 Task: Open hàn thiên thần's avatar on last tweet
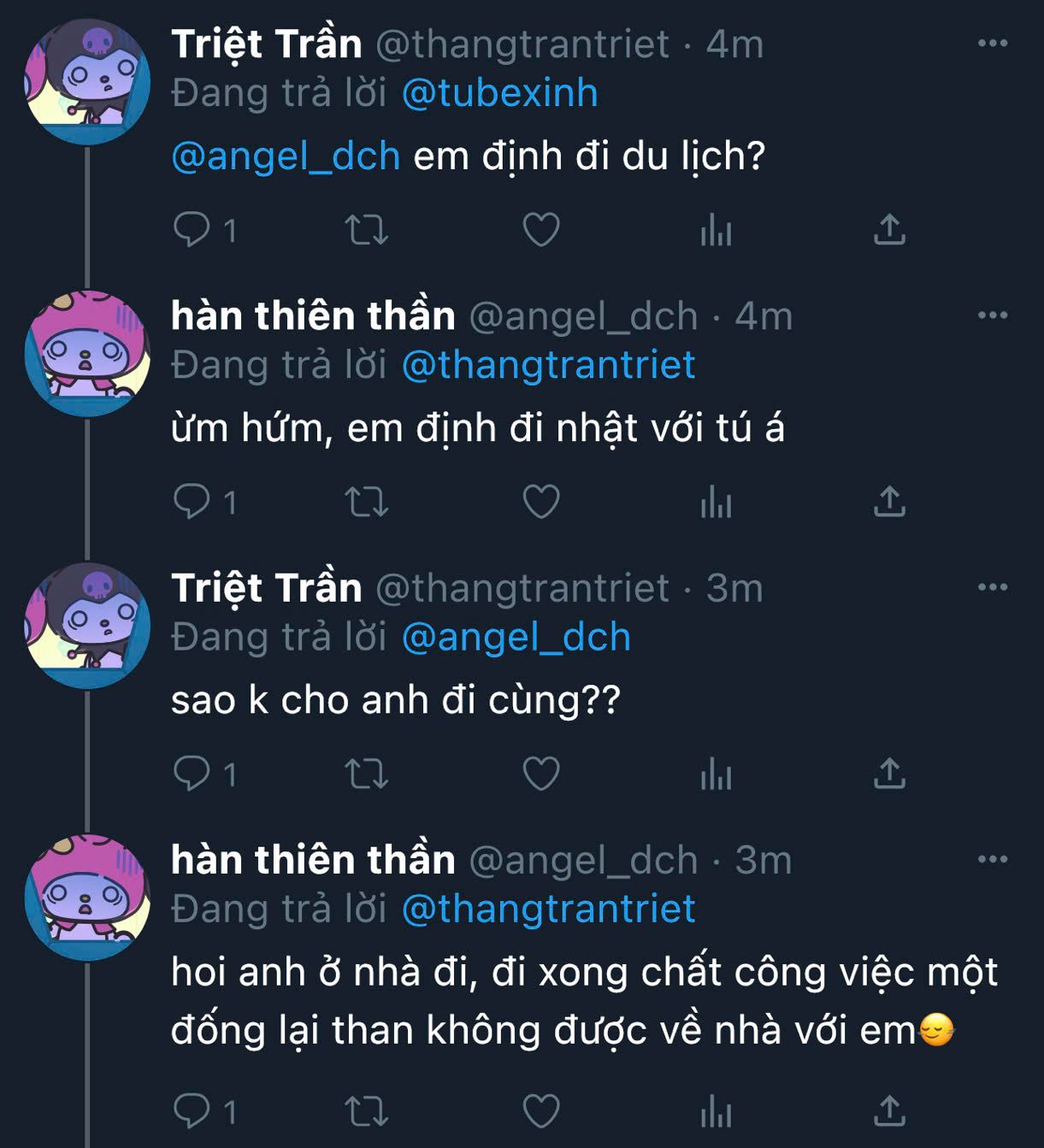click(87, 898)
